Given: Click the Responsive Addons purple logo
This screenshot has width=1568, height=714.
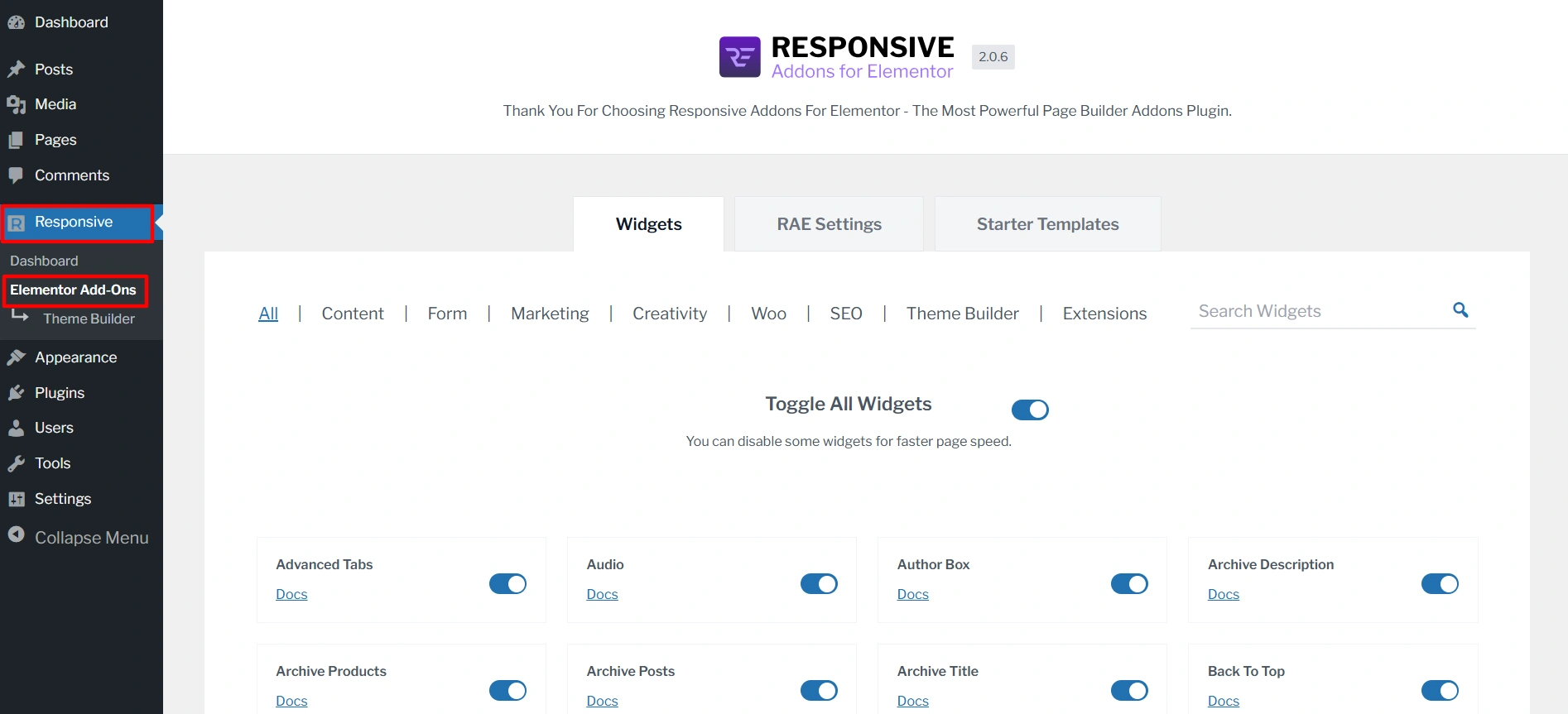Looking at the screenshot, I should 739,57.
